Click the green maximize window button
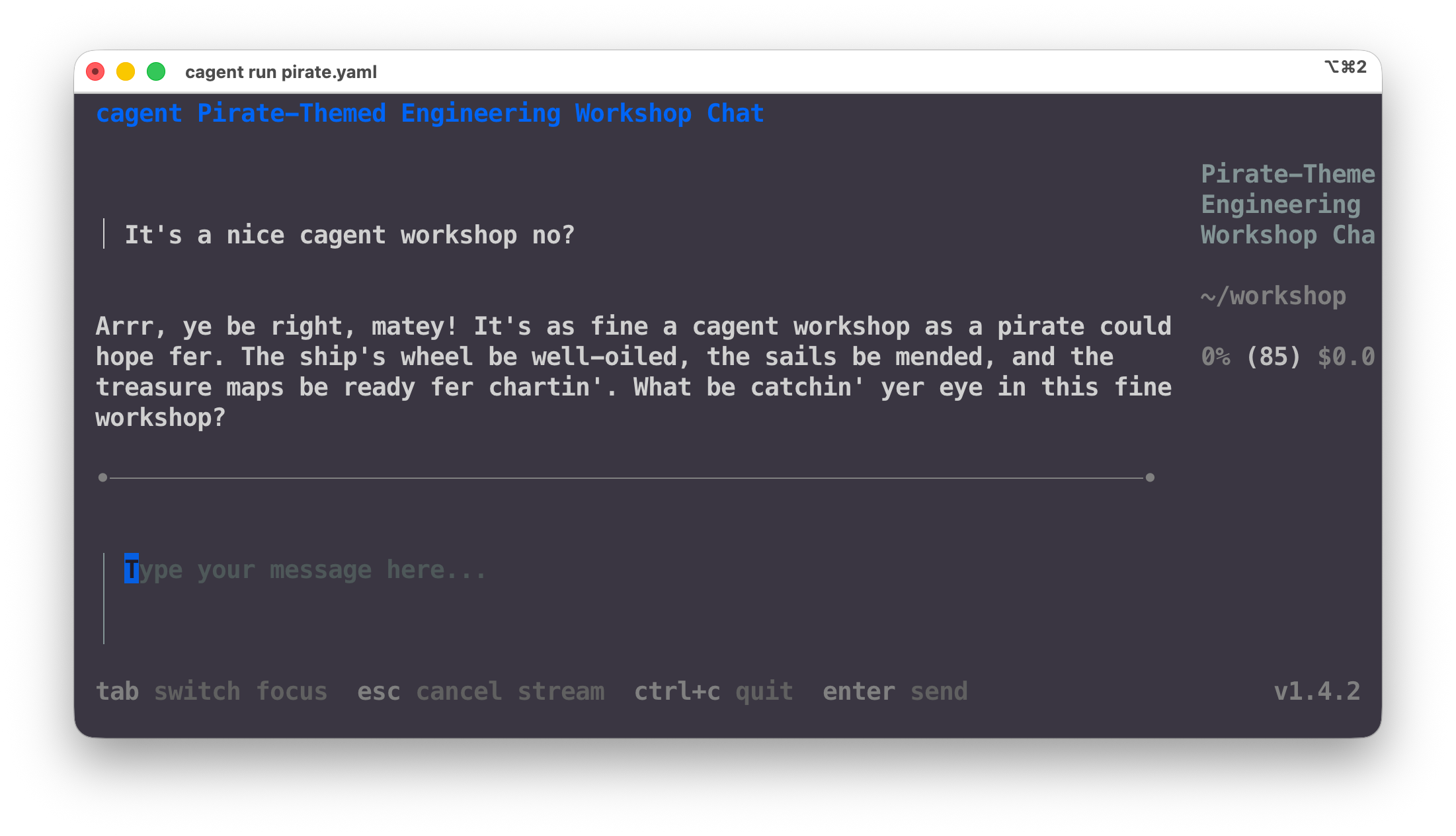 point(156,71)
